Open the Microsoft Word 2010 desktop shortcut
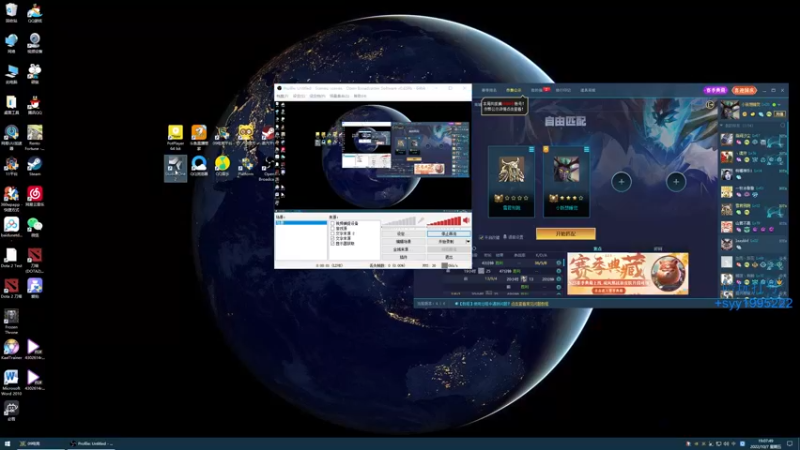This screenshot has width=800, height=450. click(11, 383)
